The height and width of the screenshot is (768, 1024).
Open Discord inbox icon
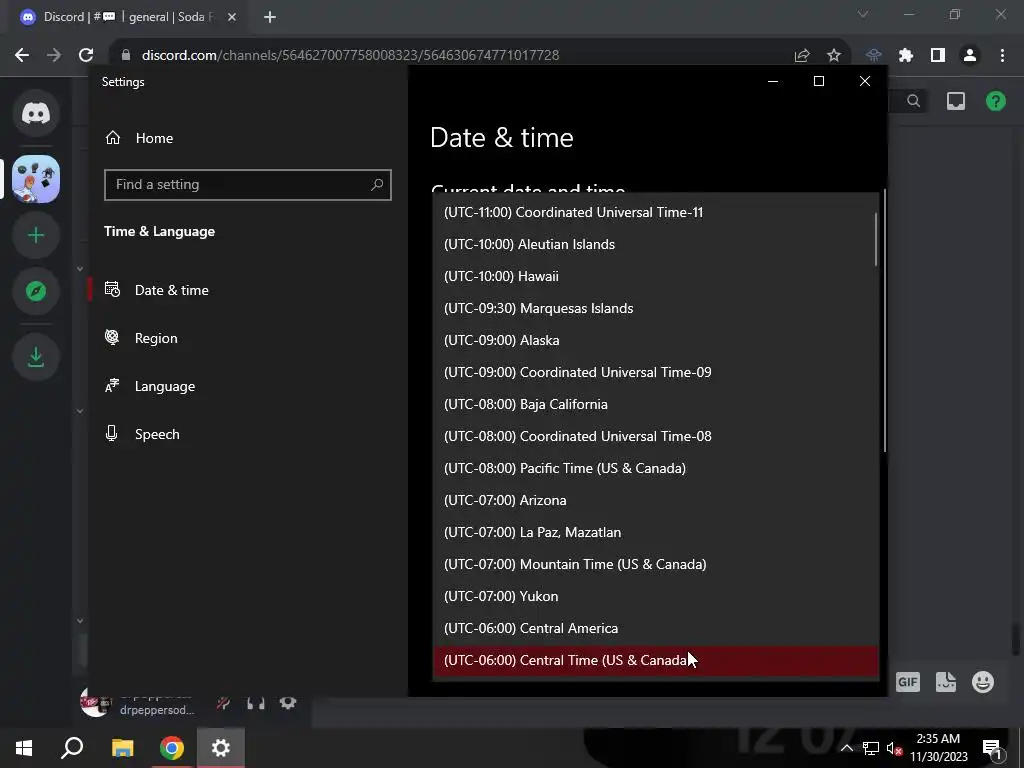click(955, 101)
